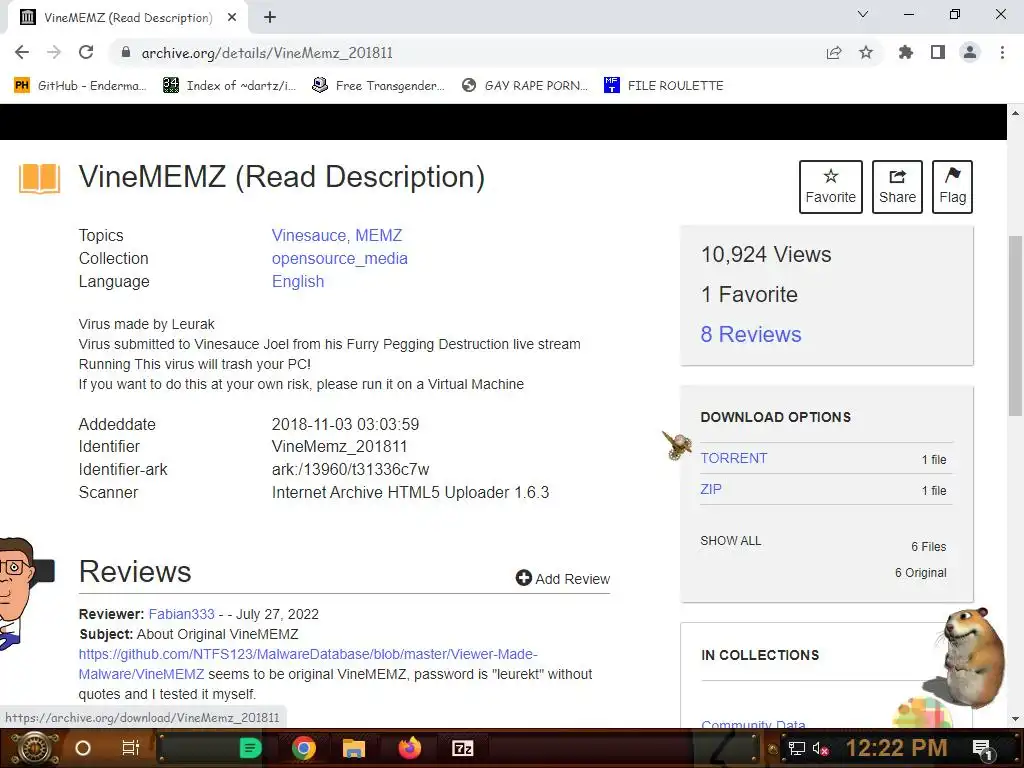Image resolution: width=1024 pixels, height=768 pixels.
Task: Open the green notes app in taskbar
Action: pos(250,748)
